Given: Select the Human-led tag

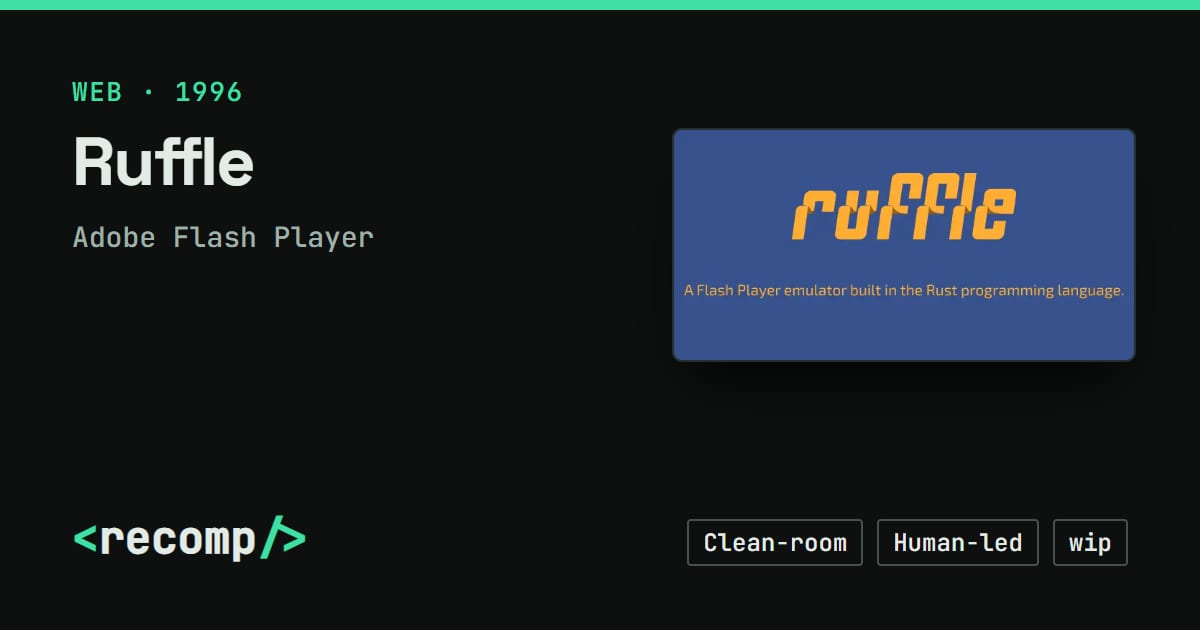Looking at the screenshot, I should [958, 543].
